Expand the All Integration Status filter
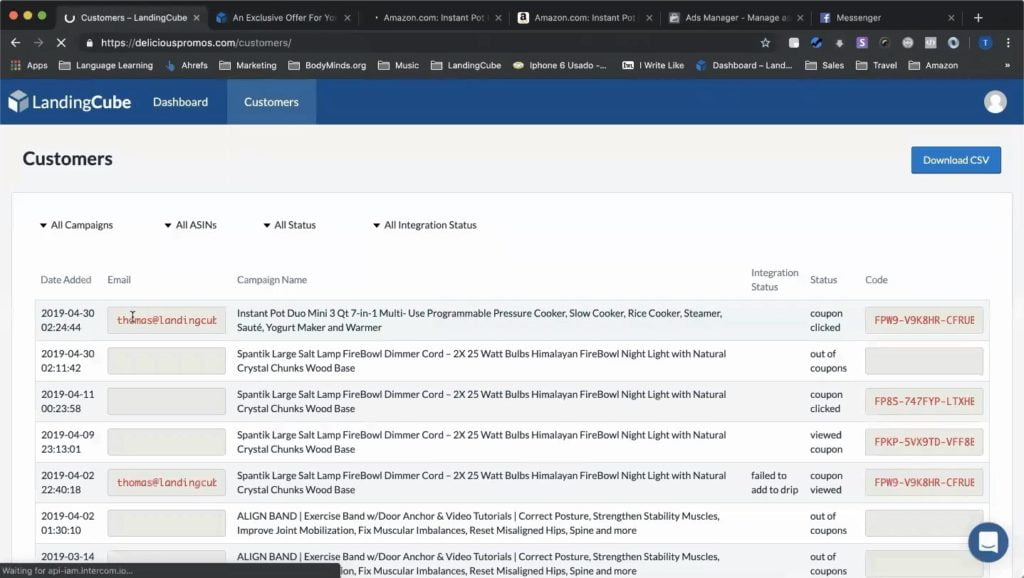Image resolution: width=1024 pixels, height=578 pixels. pos(424,225)
